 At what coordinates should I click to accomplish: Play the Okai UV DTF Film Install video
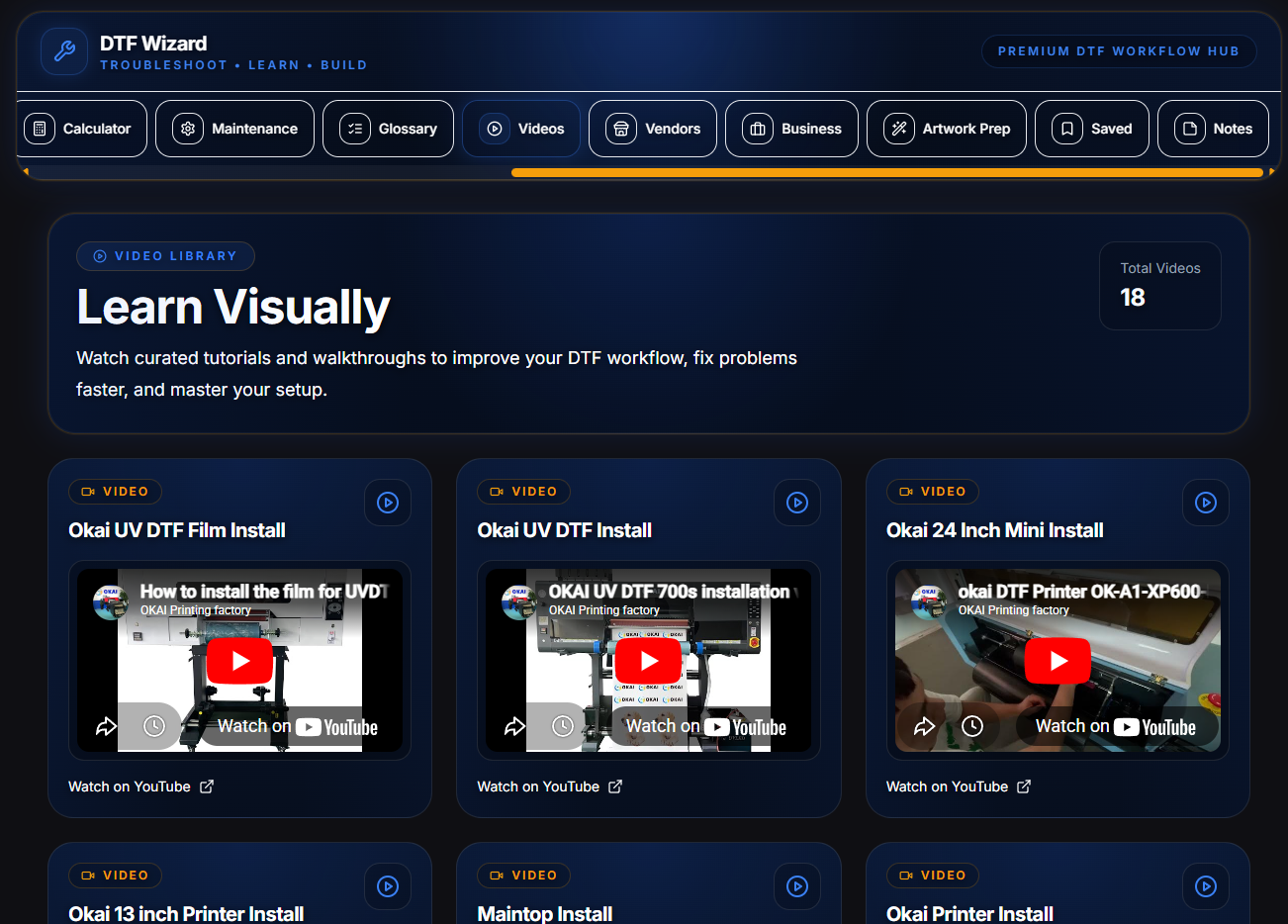tap(240, 661)
